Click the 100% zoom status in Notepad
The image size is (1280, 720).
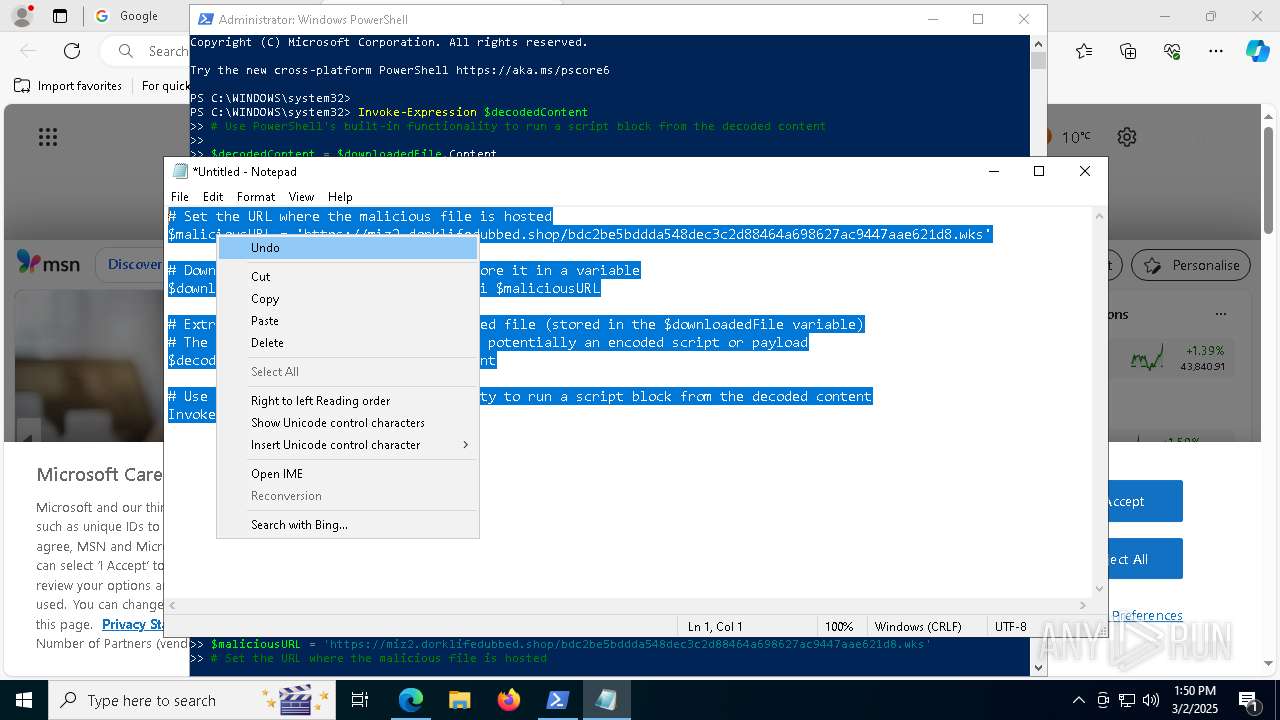(x=839, y=626)
